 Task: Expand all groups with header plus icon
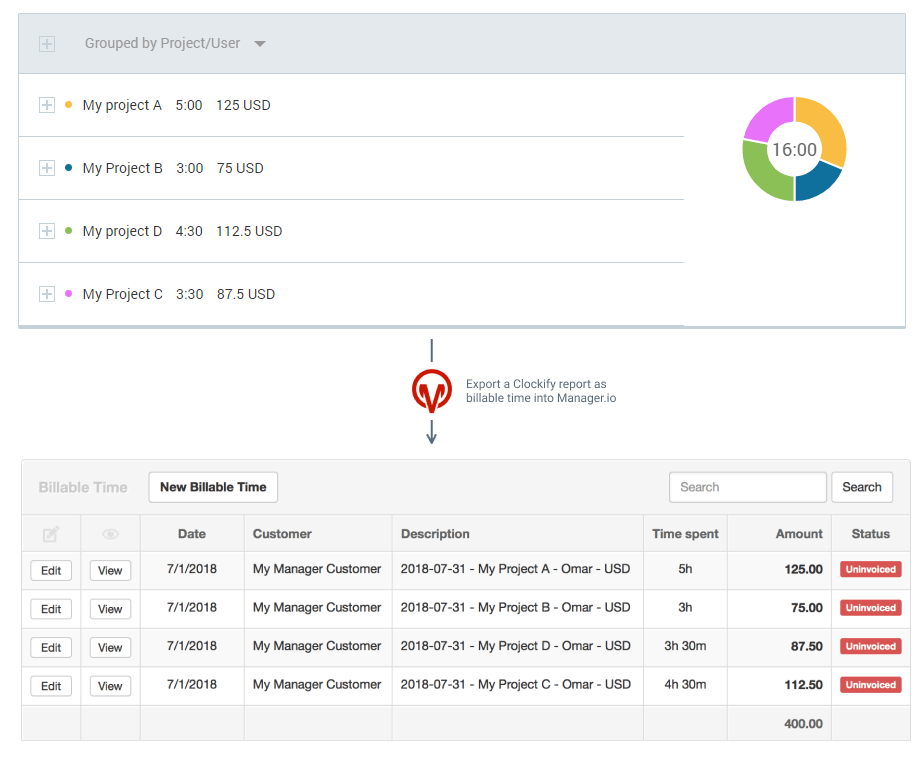tap(47, 44)
